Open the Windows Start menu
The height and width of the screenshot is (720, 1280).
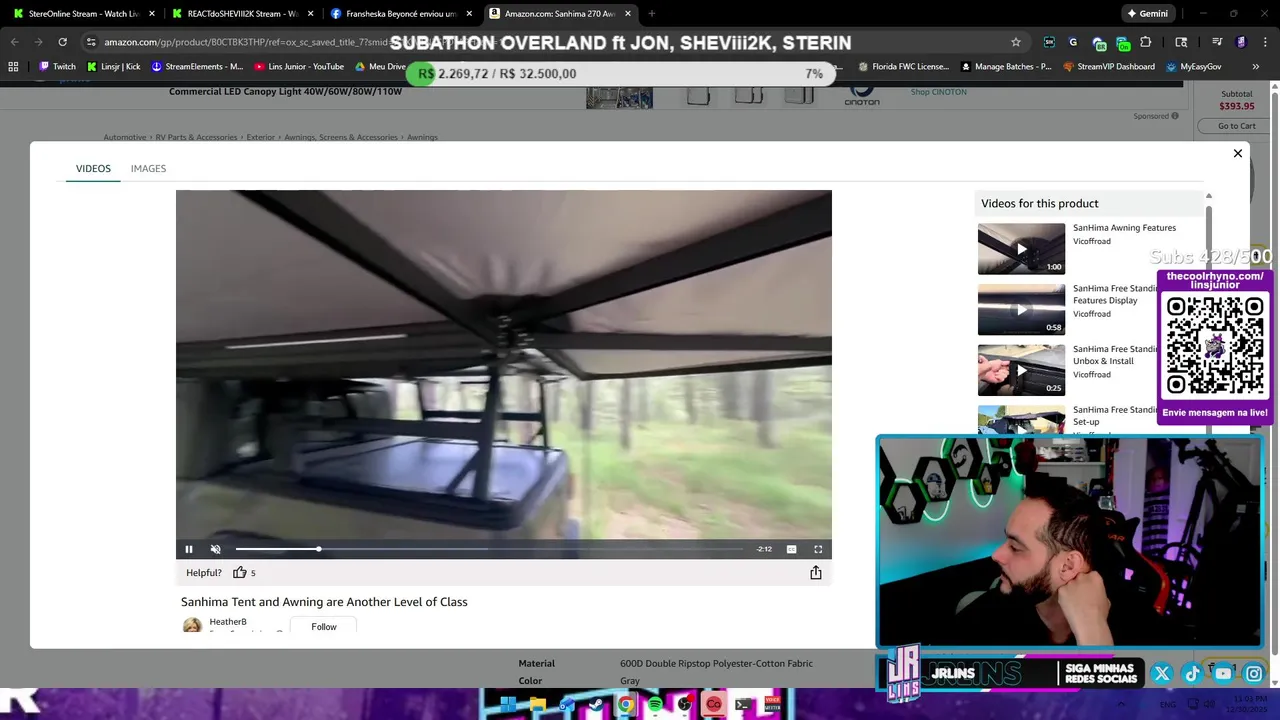pyautogui.click(x=508, y=705)
